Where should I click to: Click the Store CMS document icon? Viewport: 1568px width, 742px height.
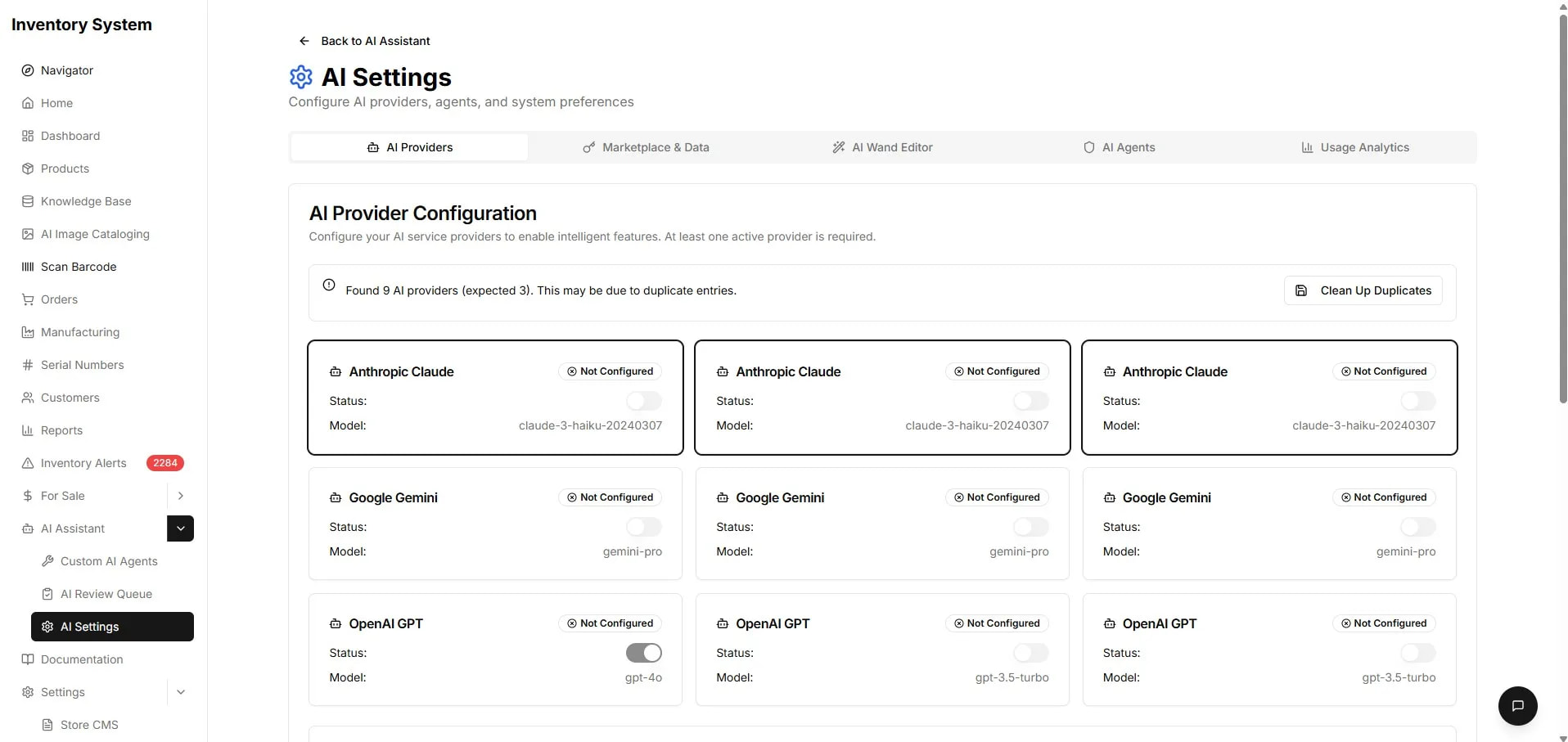click(47, 725)
